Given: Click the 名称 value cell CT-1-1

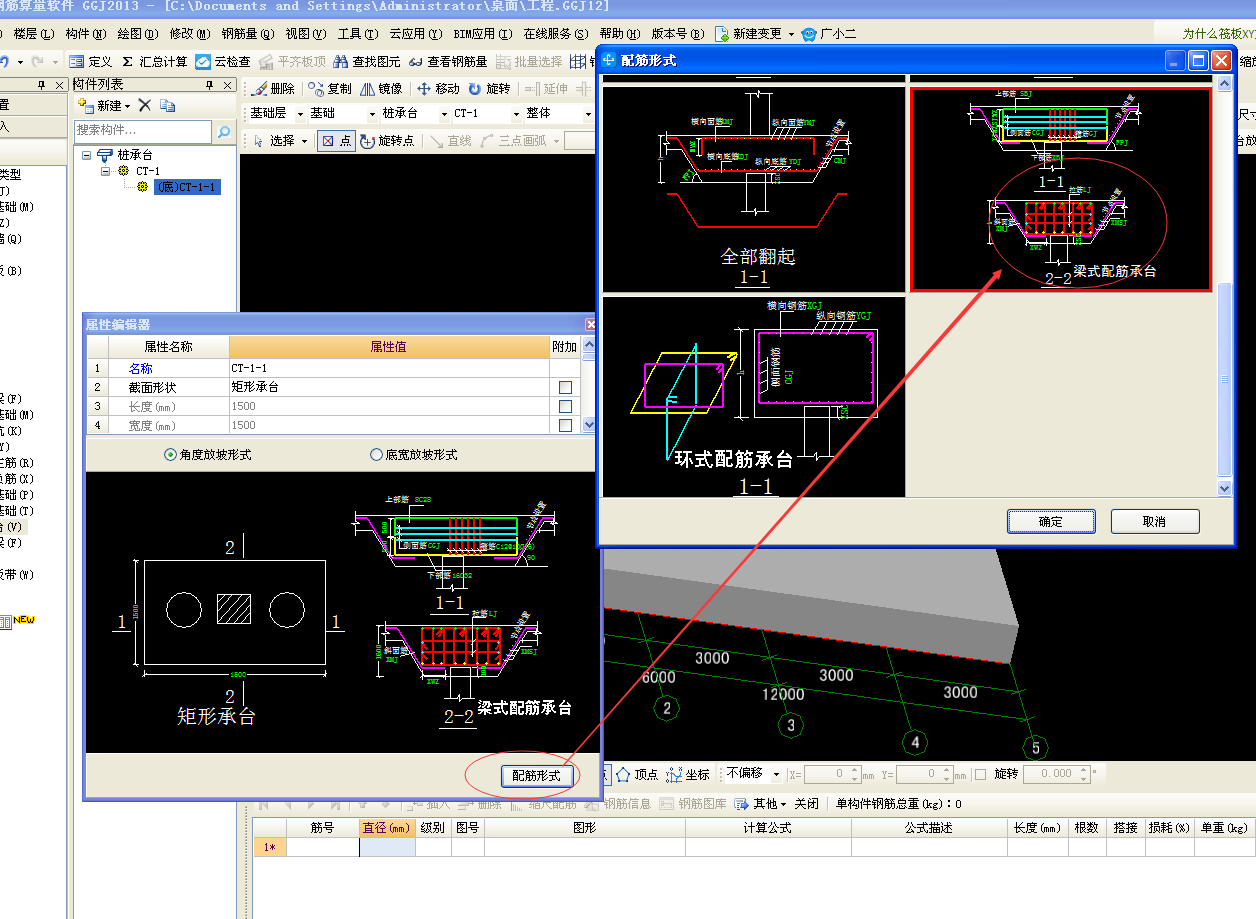Looking at the screenshot, I should (389, 368).
